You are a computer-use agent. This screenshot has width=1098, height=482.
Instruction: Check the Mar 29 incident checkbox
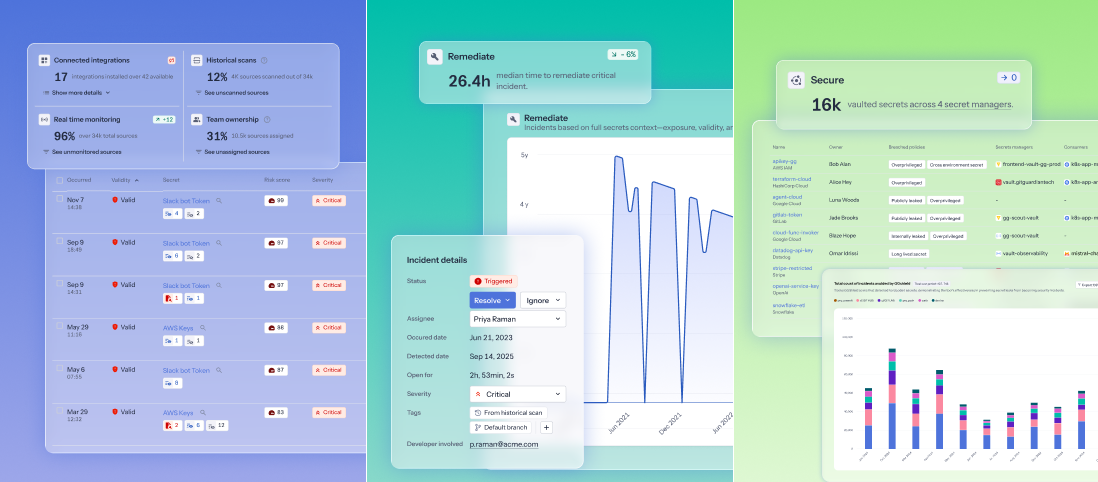(x=59, y=411)
